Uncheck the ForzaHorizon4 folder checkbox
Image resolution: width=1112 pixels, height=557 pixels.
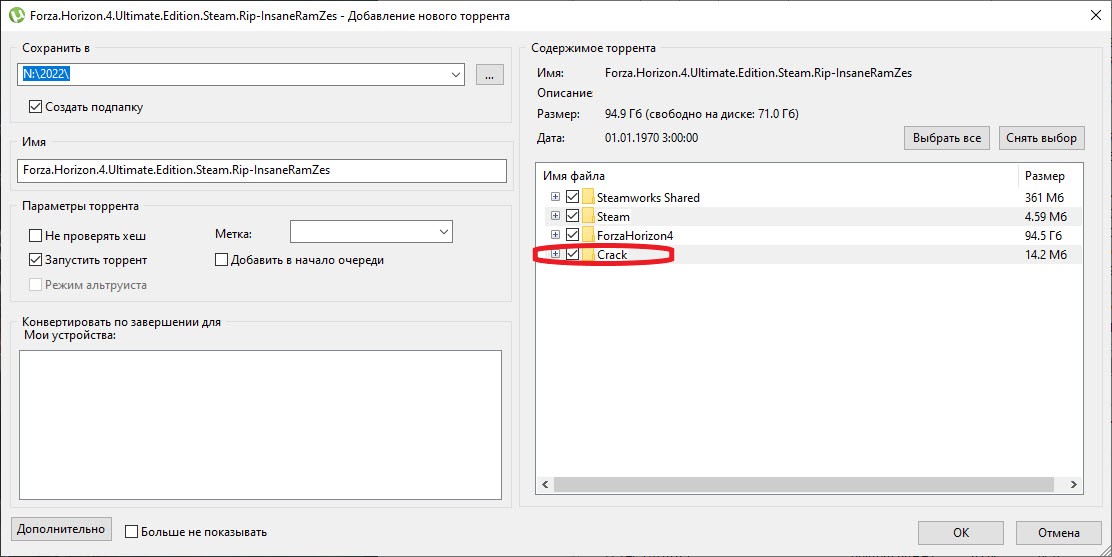coord(572,236)
